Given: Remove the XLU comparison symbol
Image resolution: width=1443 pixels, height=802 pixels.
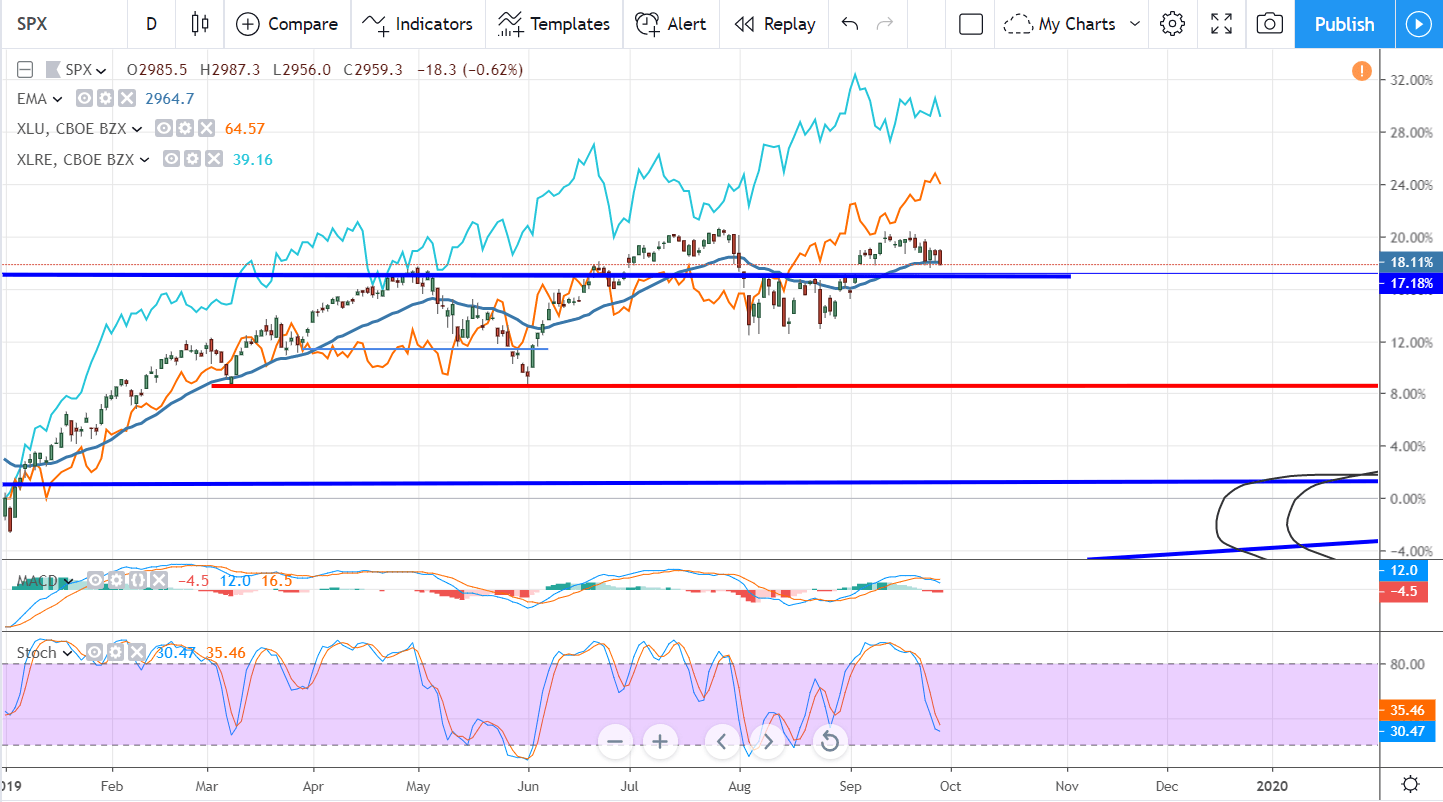Looking at the screenshot, I should pos(205,129).
